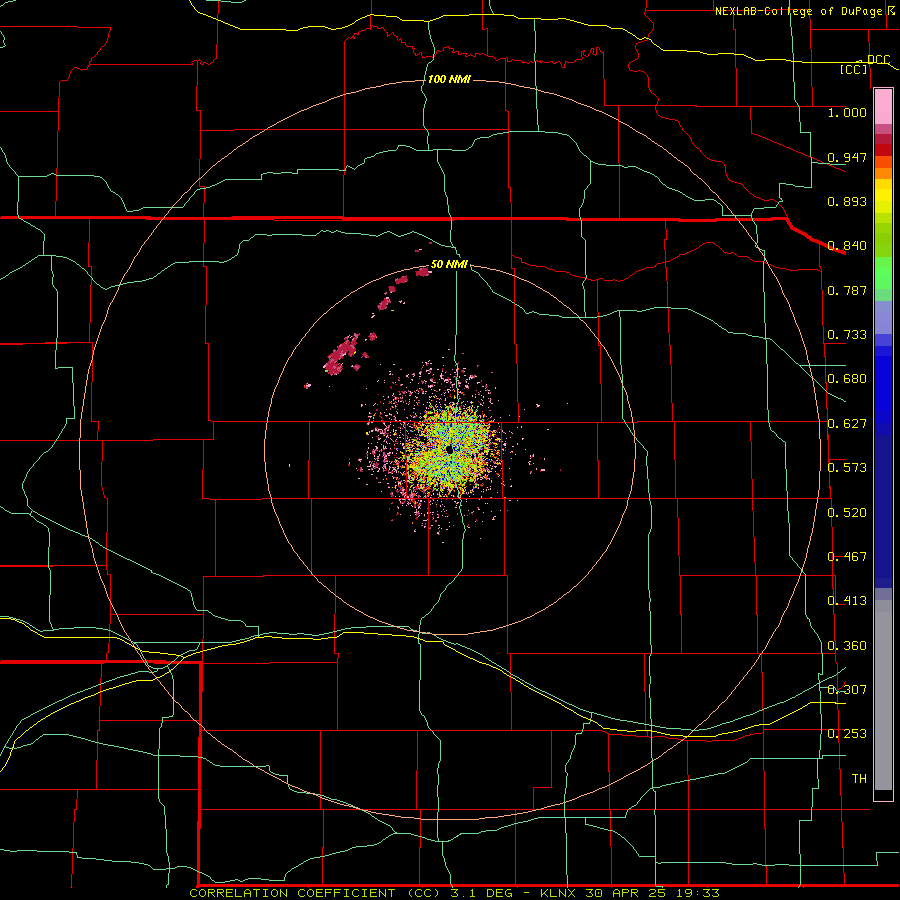The height and width of the screenshot is (900, 900).
Task: Click the large crimson echo cluster northwest of radar
Action: (x=342, y=355)
